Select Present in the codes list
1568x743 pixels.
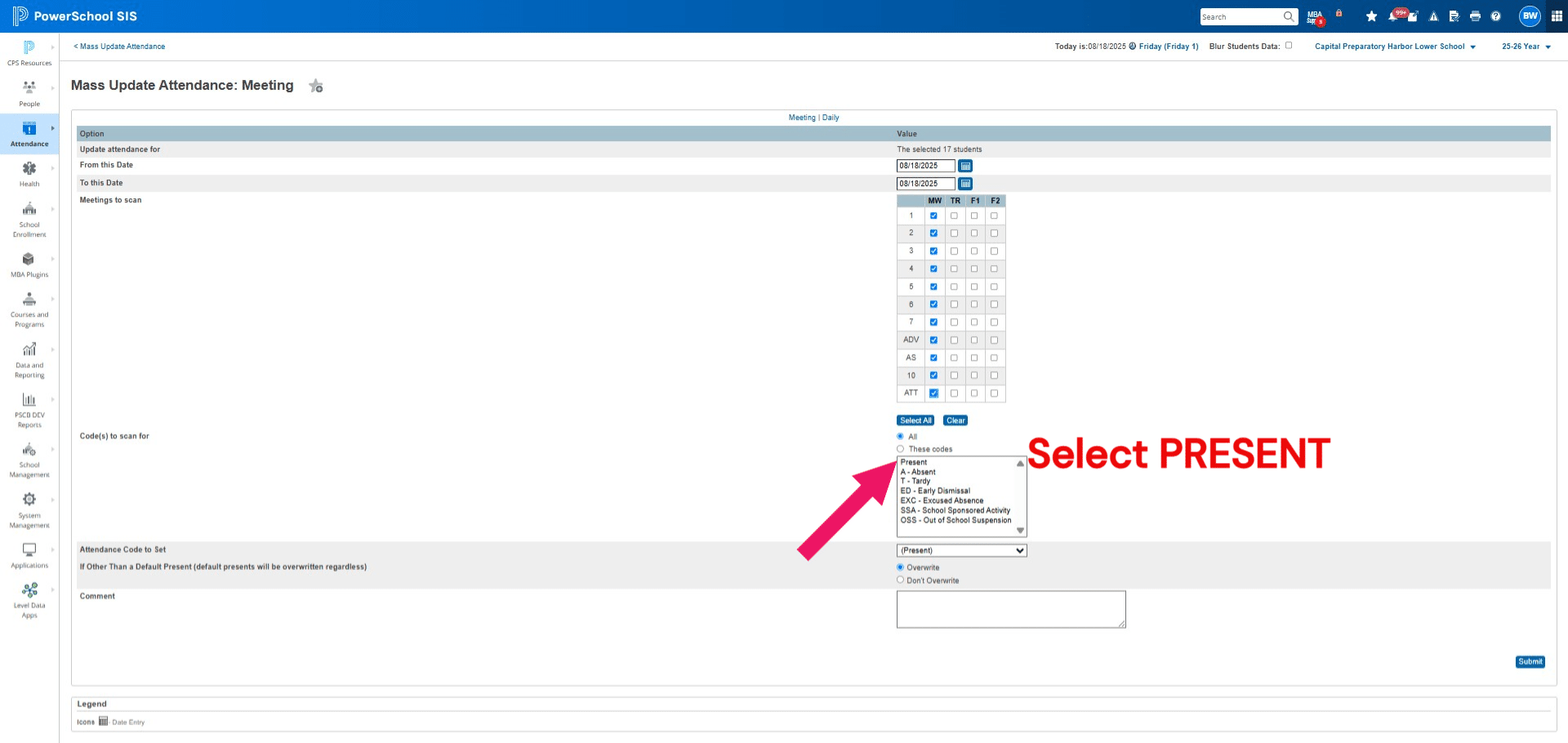pos(914,463)
